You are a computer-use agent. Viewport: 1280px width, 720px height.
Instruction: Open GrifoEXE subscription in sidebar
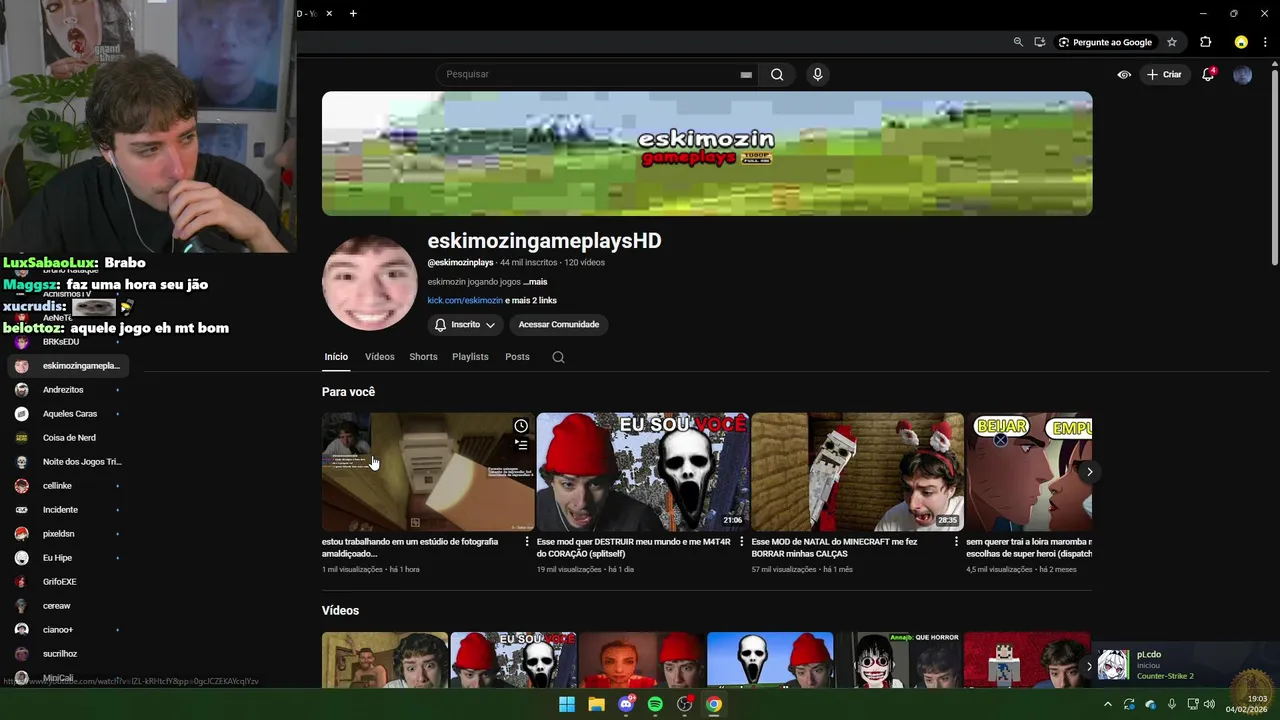(68, 582)
